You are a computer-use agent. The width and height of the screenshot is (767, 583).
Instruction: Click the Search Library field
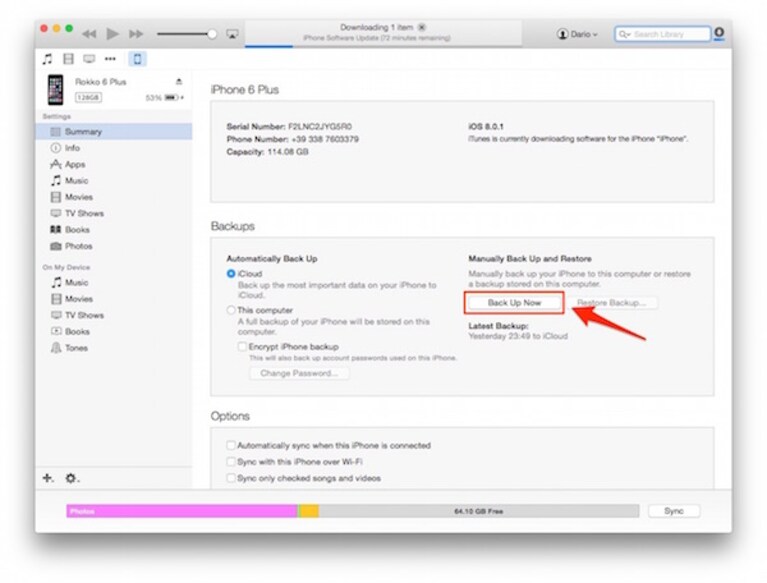coord(662,34)
